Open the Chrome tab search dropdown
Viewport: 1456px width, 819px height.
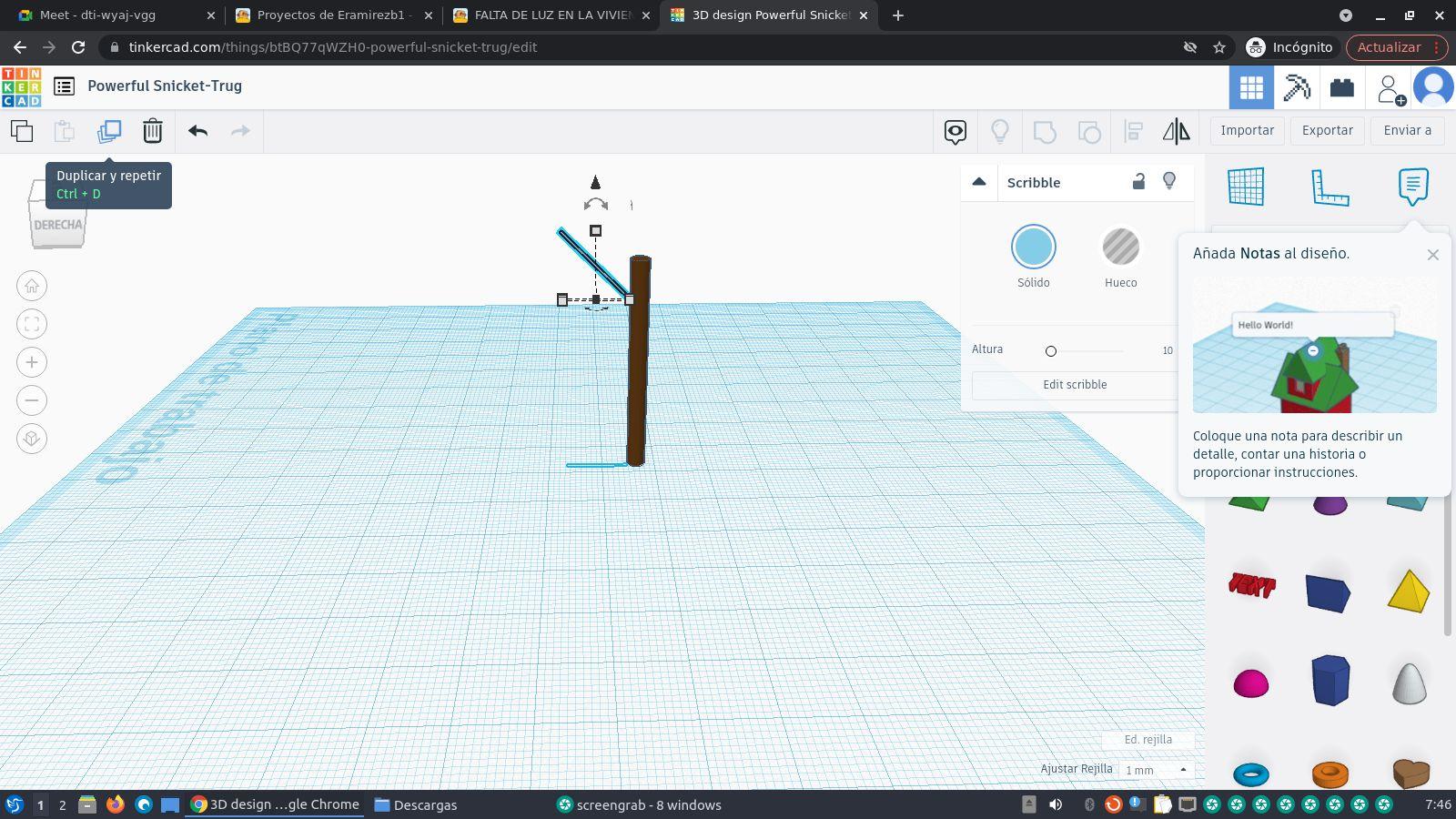[x=1346, y=15]
